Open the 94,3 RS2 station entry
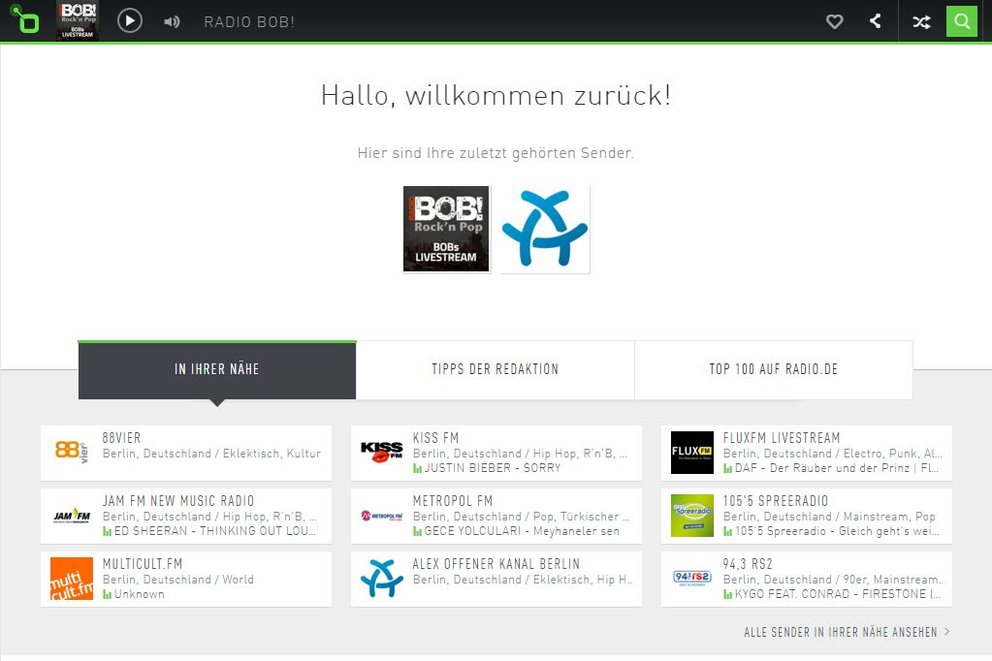The width and height of the screenshot is (992, 661). [x=806, y=579]
